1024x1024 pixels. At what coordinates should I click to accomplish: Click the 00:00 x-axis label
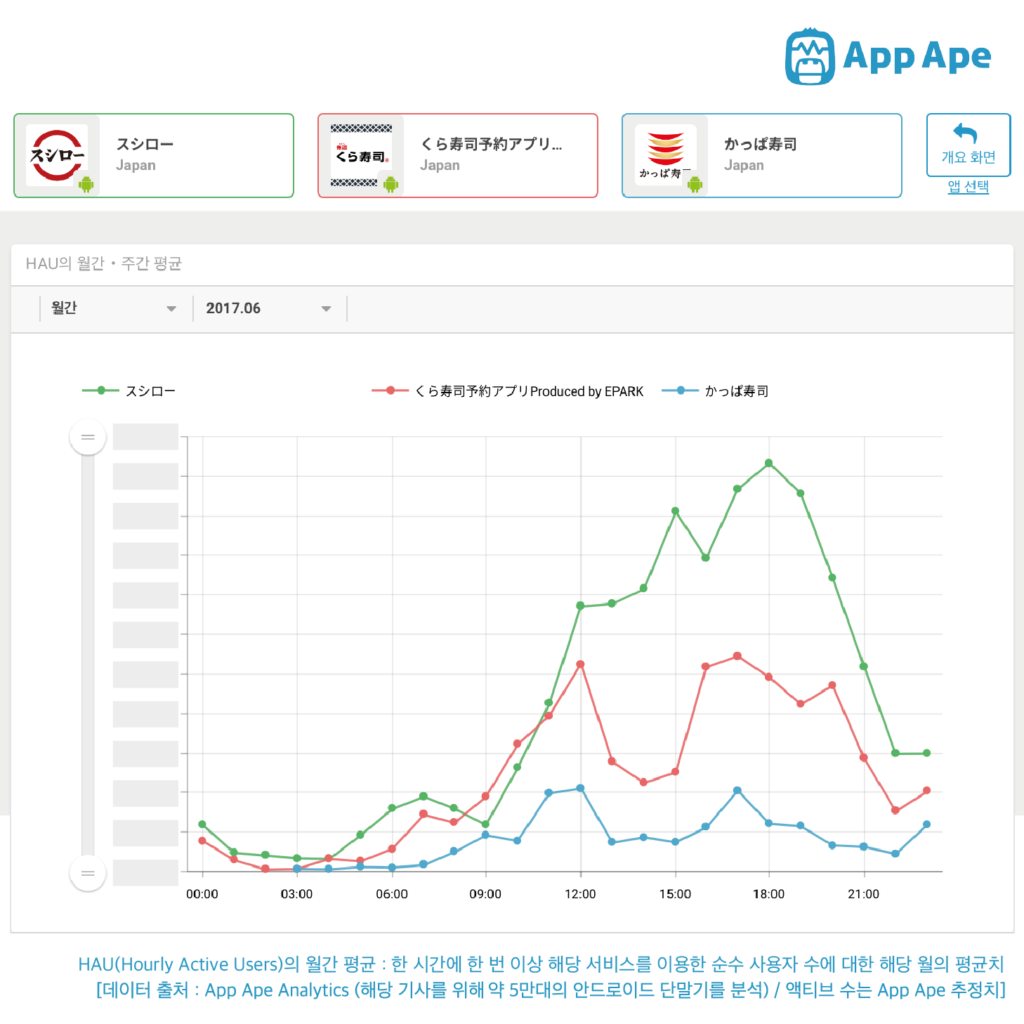click(x=202, y=894)
